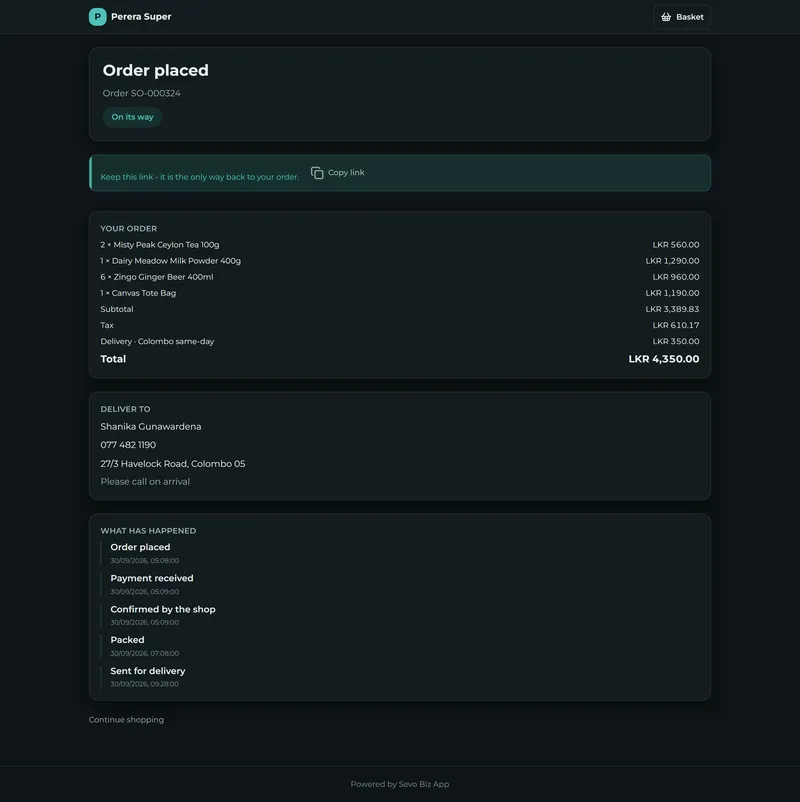Select the order number 'Order SO-000324'
Image resolution: width=800 pixels, height=802 pixels.
click(141, 93)
